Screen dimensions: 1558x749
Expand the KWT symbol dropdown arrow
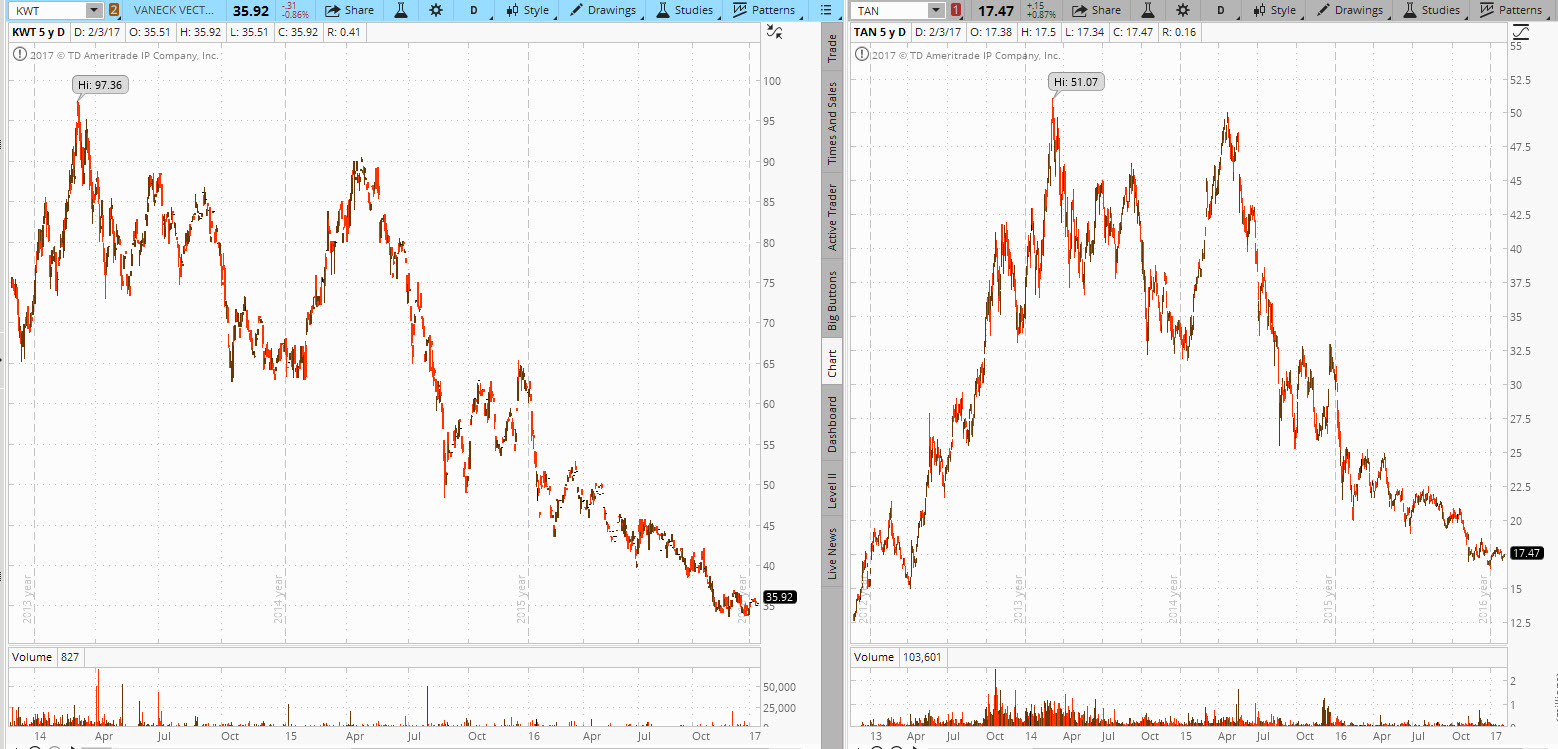93,10
